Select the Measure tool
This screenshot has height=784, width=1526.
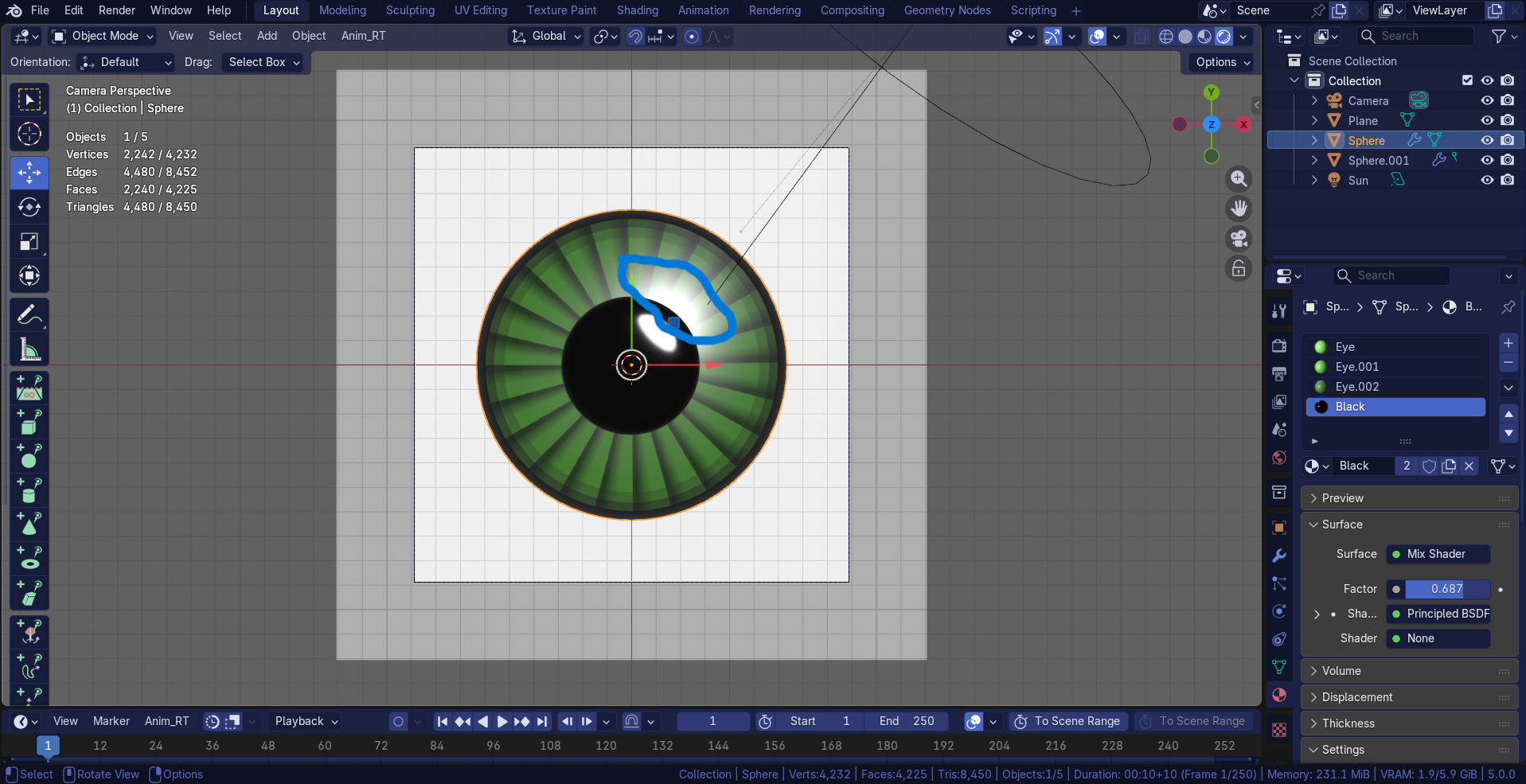[29, 349]
